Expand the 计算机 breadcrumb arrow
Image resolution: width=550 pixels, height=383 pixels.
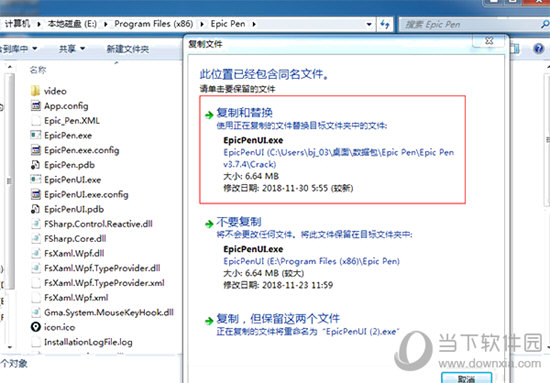click(x=39, y=24)
